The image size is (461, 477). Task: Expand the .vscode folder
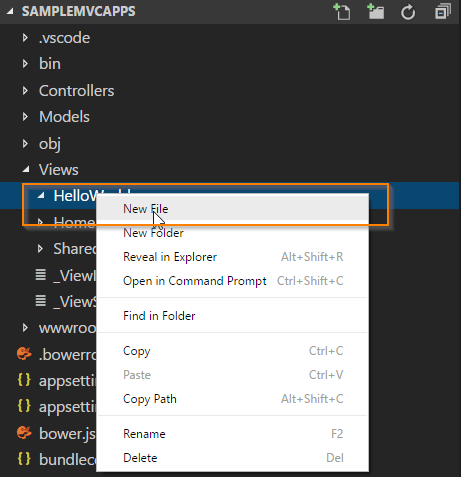click(x=25, y=38)
